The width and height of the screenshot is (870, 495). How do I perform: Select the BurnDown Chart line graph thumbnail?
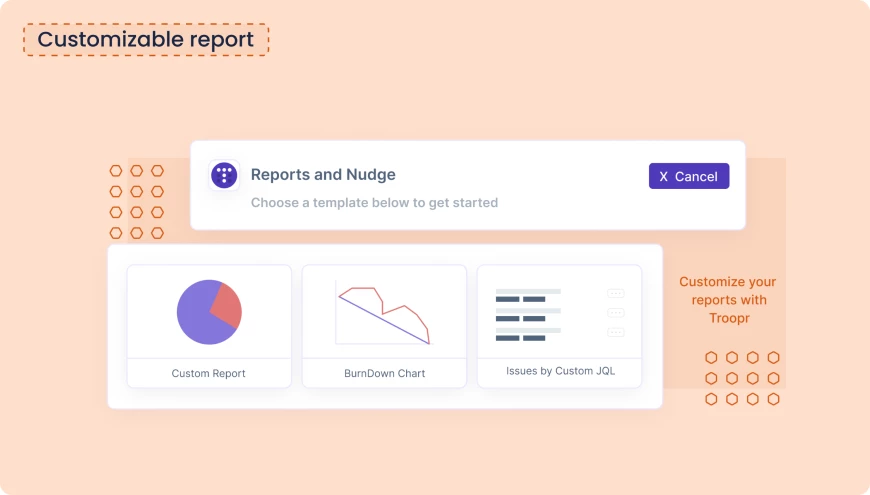tap(383, 312)
